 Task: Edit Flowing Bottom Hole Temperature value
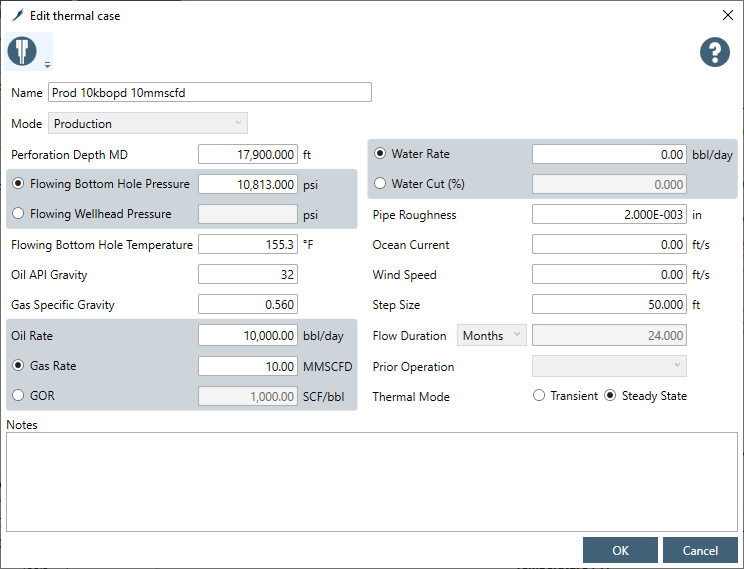(x=248, y=244)
